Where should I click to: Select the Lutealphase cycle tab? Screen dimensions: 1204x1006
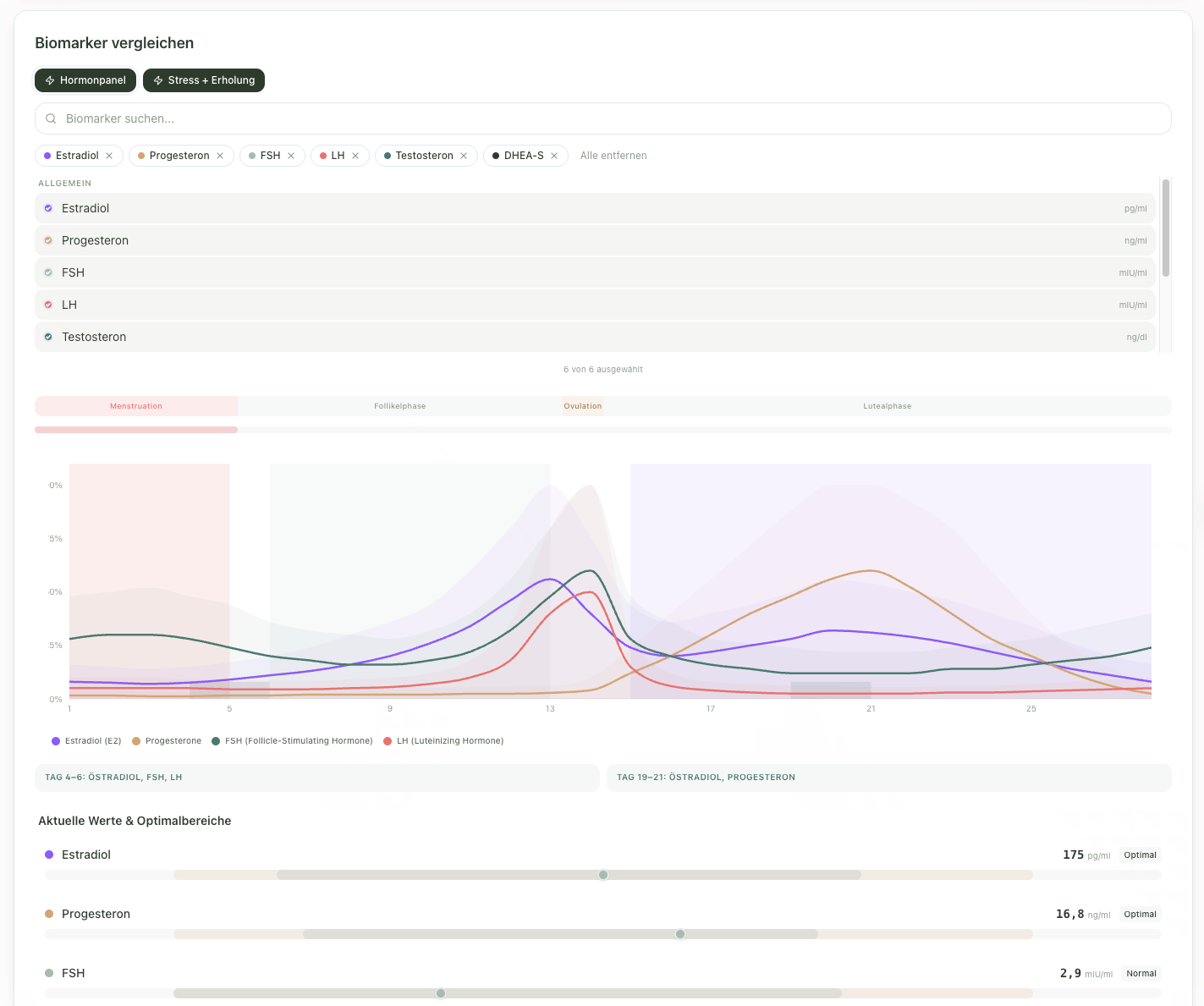click(x=888, y=406)
